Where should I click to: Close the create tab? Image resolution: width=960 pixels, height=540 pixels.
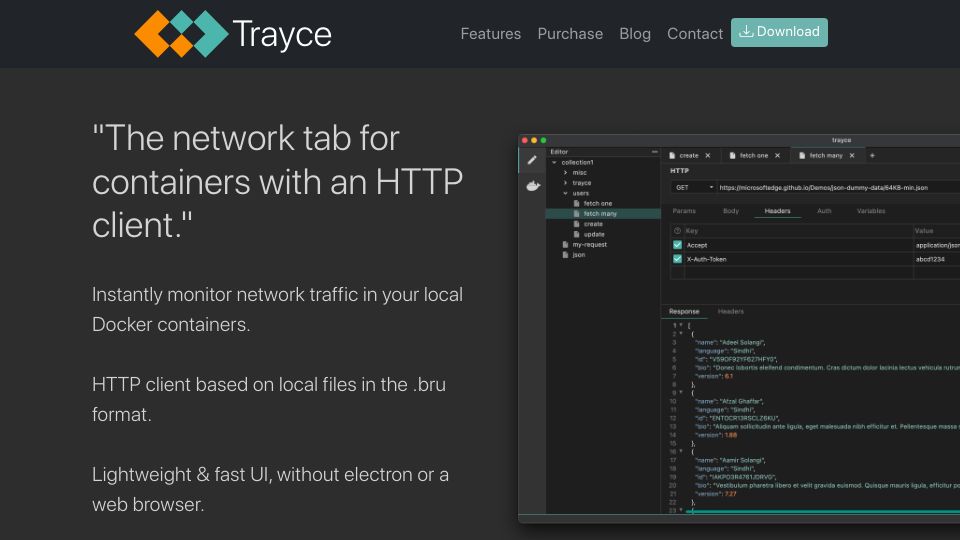(708, 156)
